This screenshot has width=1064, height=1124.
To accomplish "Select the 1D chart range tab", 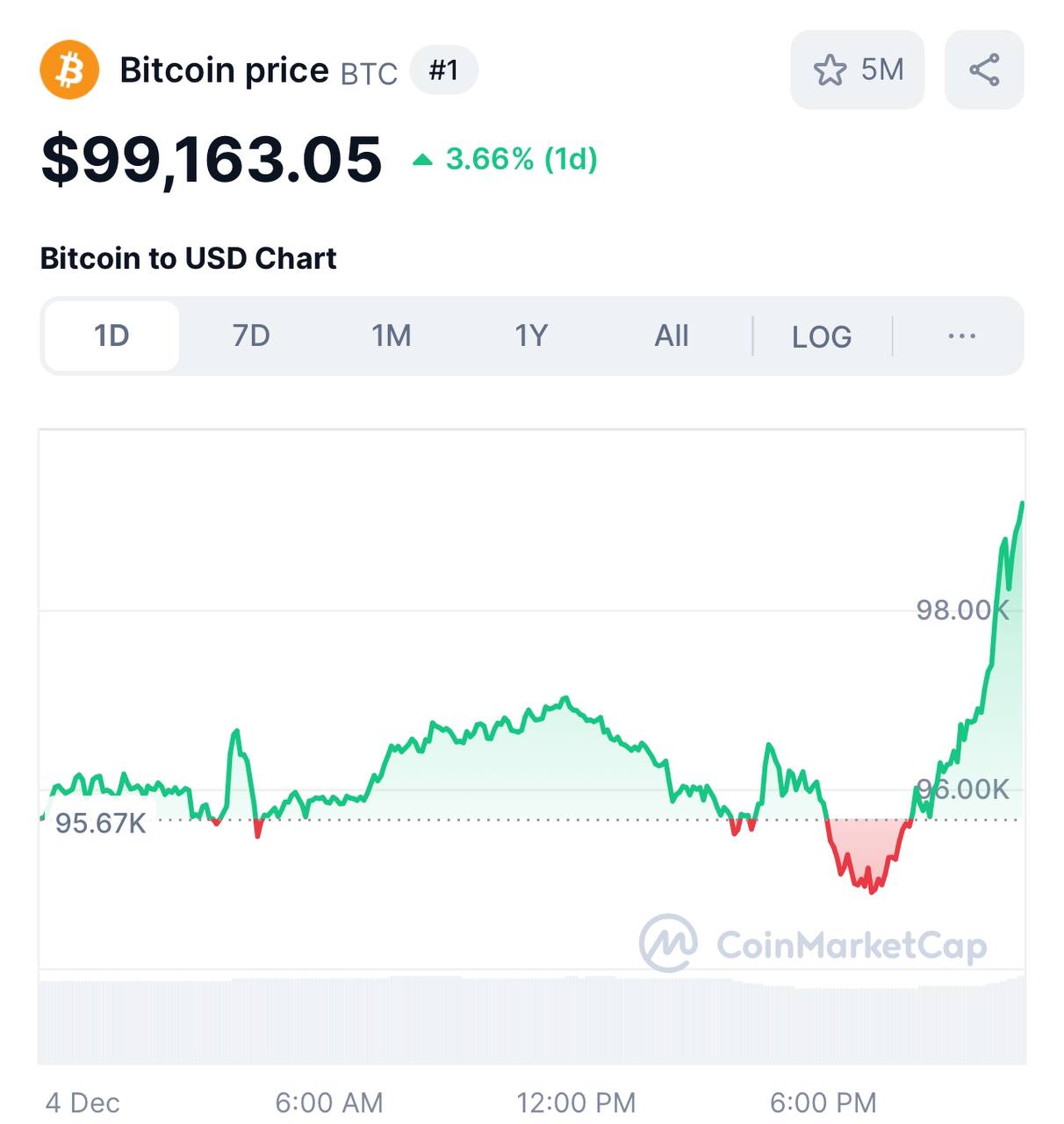I will pyautogui.click(x=111, y=336).
